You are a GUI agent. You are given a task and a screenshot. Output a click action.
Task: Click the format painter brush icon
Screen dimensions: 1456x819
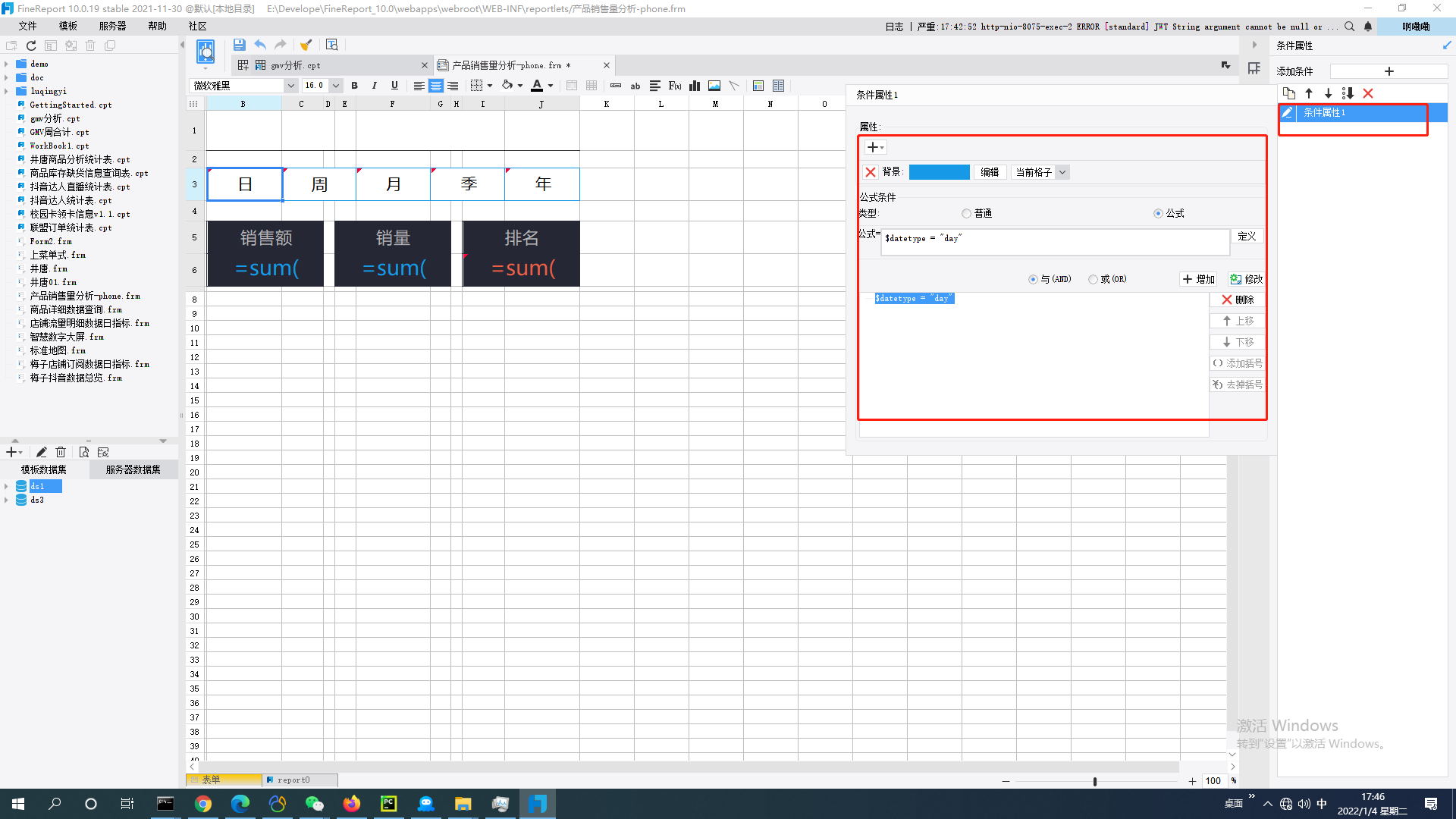point(306,45)
